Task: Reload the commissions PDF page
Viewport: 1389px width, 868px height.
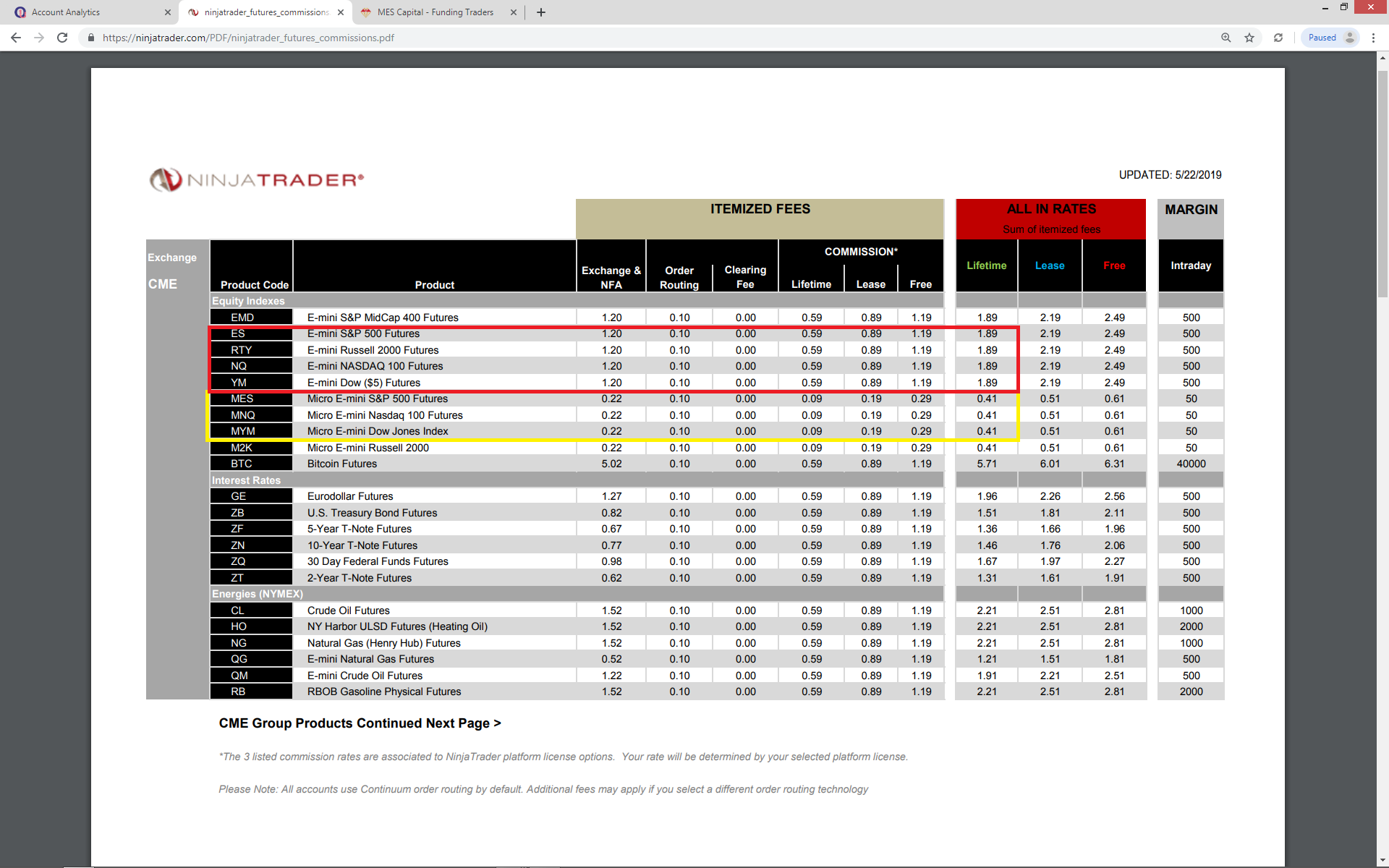Action: pyautogui.click(x=62, y=38)
